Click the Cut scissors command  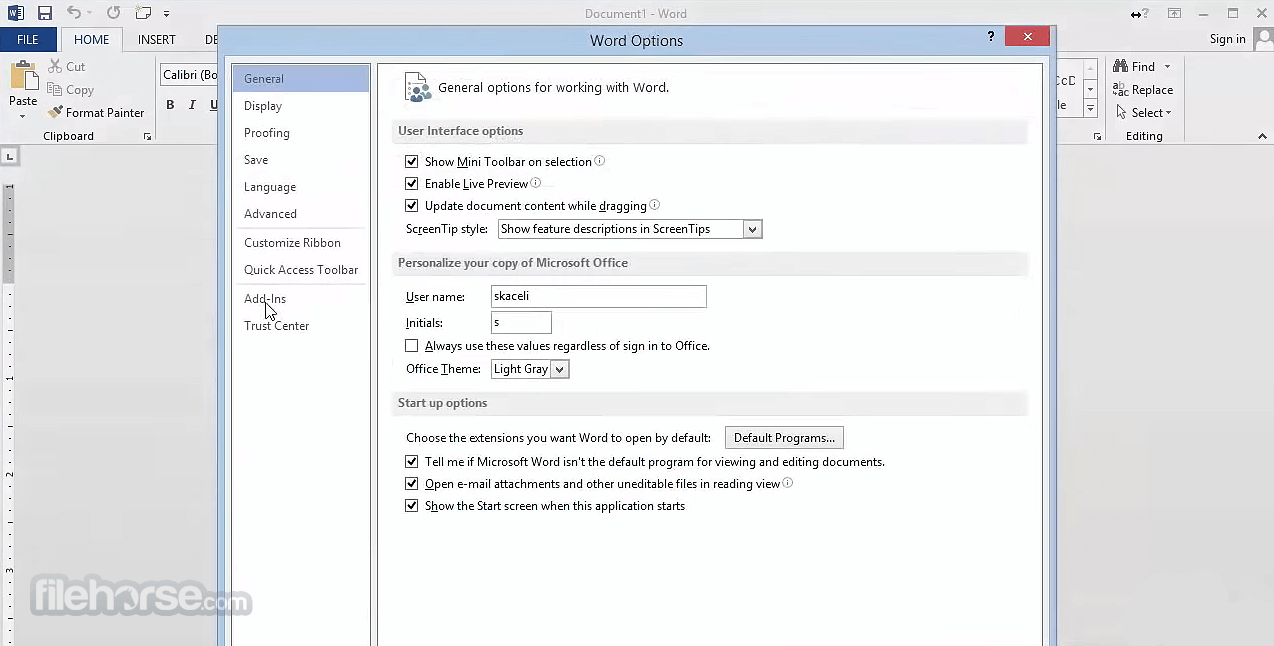click(x=67, y=66)
